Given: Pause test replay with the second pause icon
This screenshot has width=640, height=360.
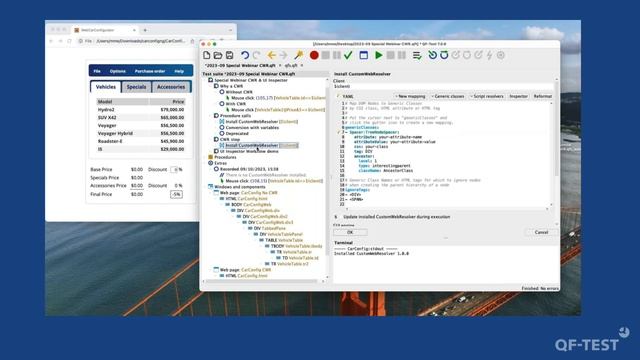Looking at the screenshot, I should point(402,55).
